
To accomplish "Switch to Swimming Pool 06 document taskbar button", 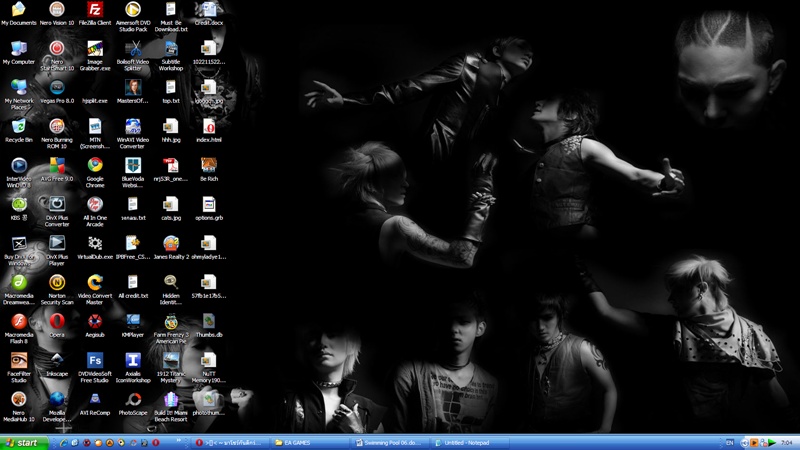I will click(391, 443).
